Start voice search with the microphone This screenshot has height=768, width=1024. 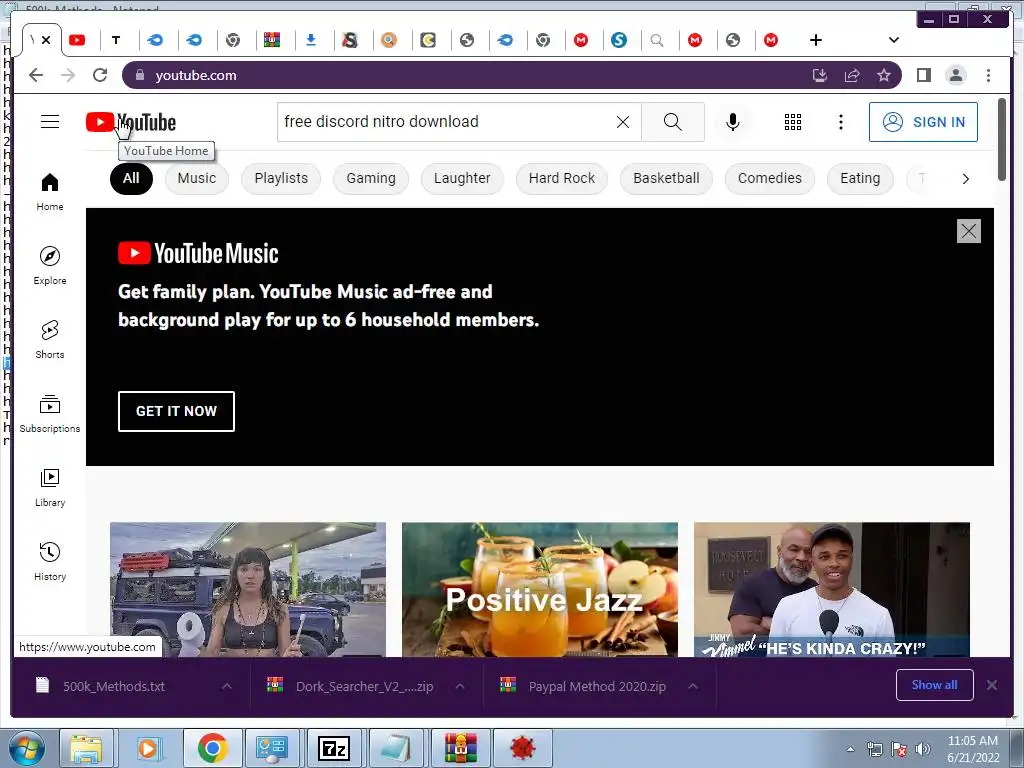pos(733,121)
